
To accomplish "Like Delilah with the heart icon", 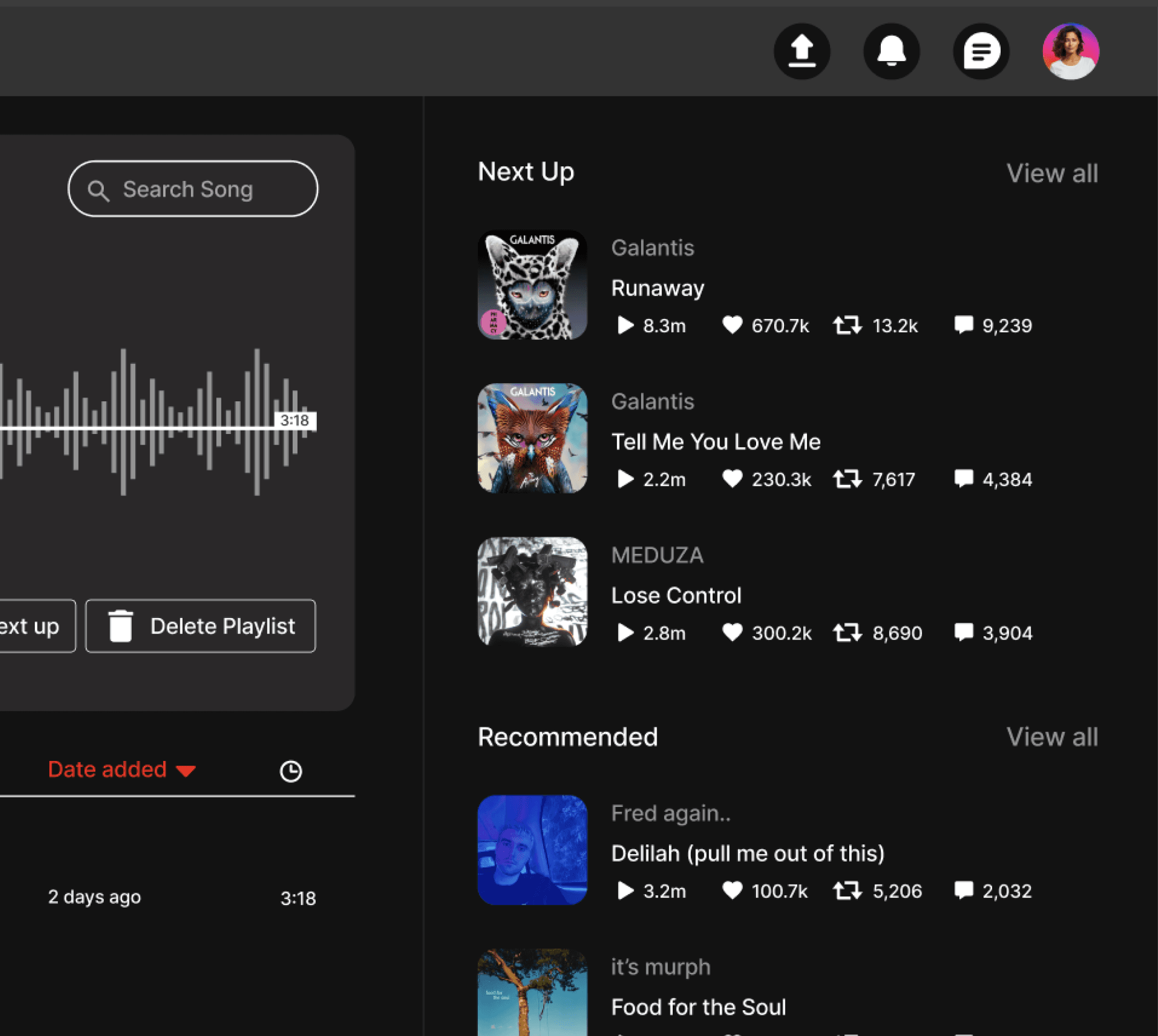I will click(732, 890).
